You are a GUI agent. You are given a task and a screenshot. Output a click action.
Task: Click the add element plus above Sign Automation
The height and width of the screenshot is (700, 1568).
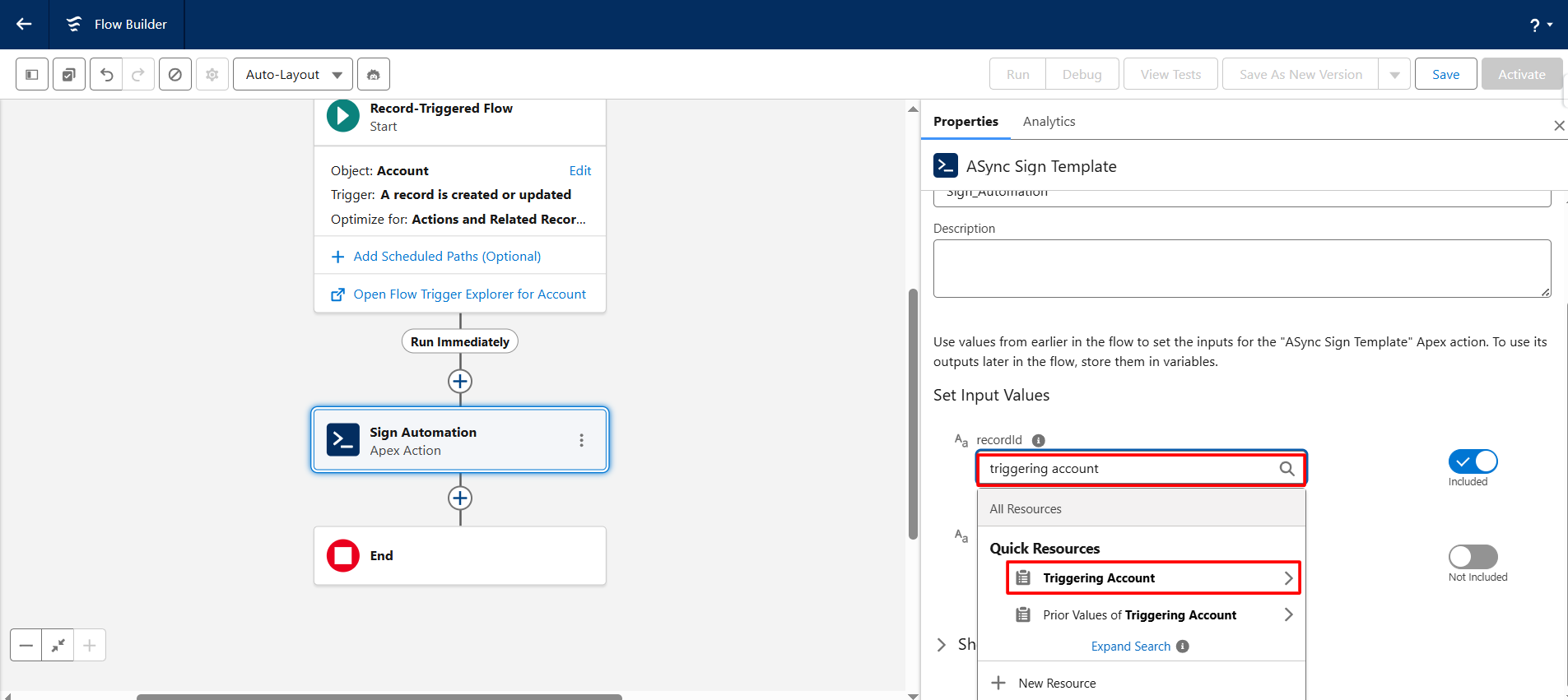point(460,382)
